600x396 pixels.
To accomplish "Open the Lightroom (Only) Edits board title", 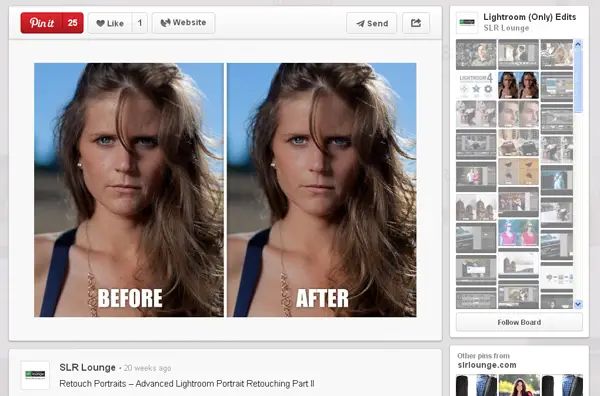I will click(530, 17).
